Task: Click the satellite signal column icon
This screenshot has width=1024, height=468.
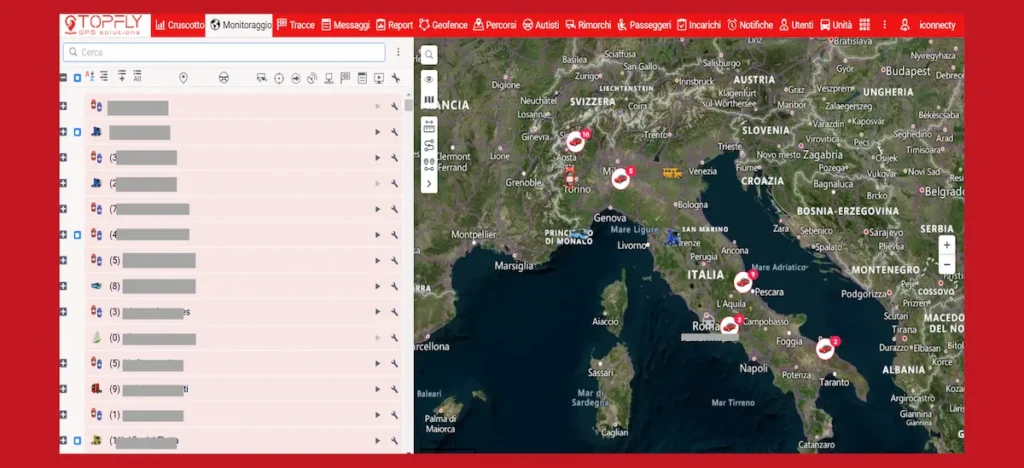Action: (312, 78)
